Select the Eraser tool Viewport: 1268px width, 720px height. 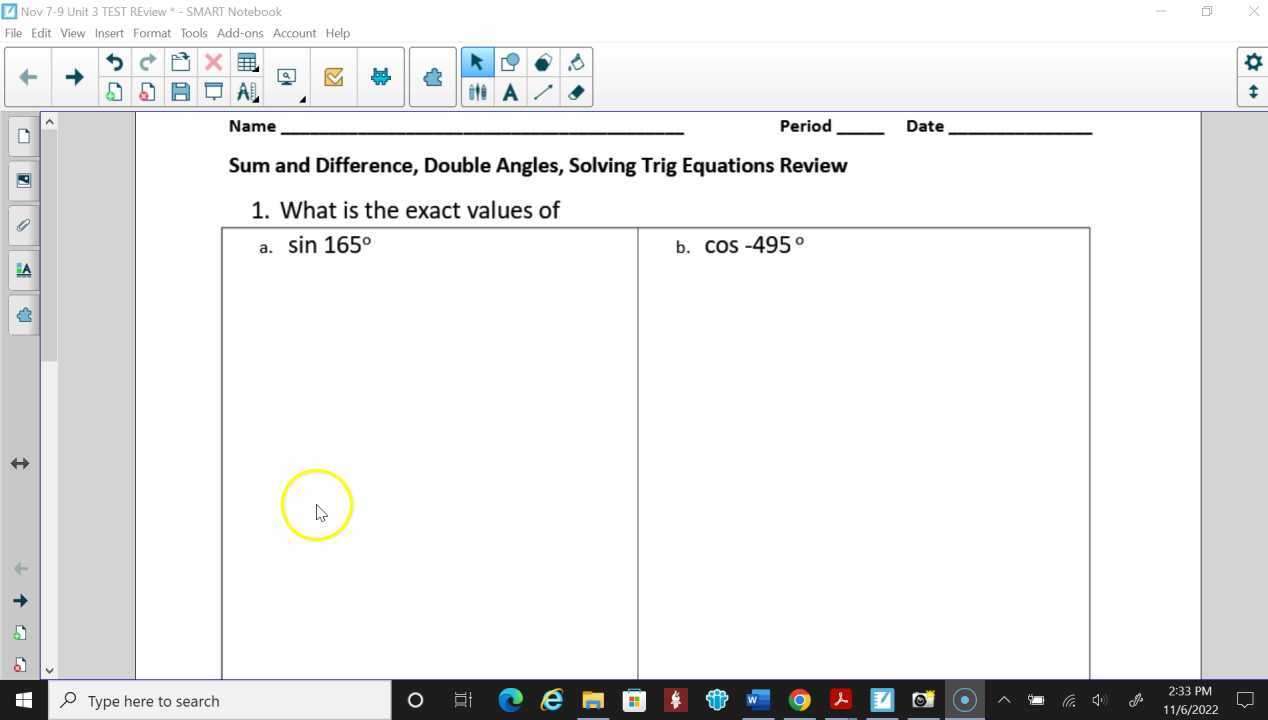(x=576, y=91)
